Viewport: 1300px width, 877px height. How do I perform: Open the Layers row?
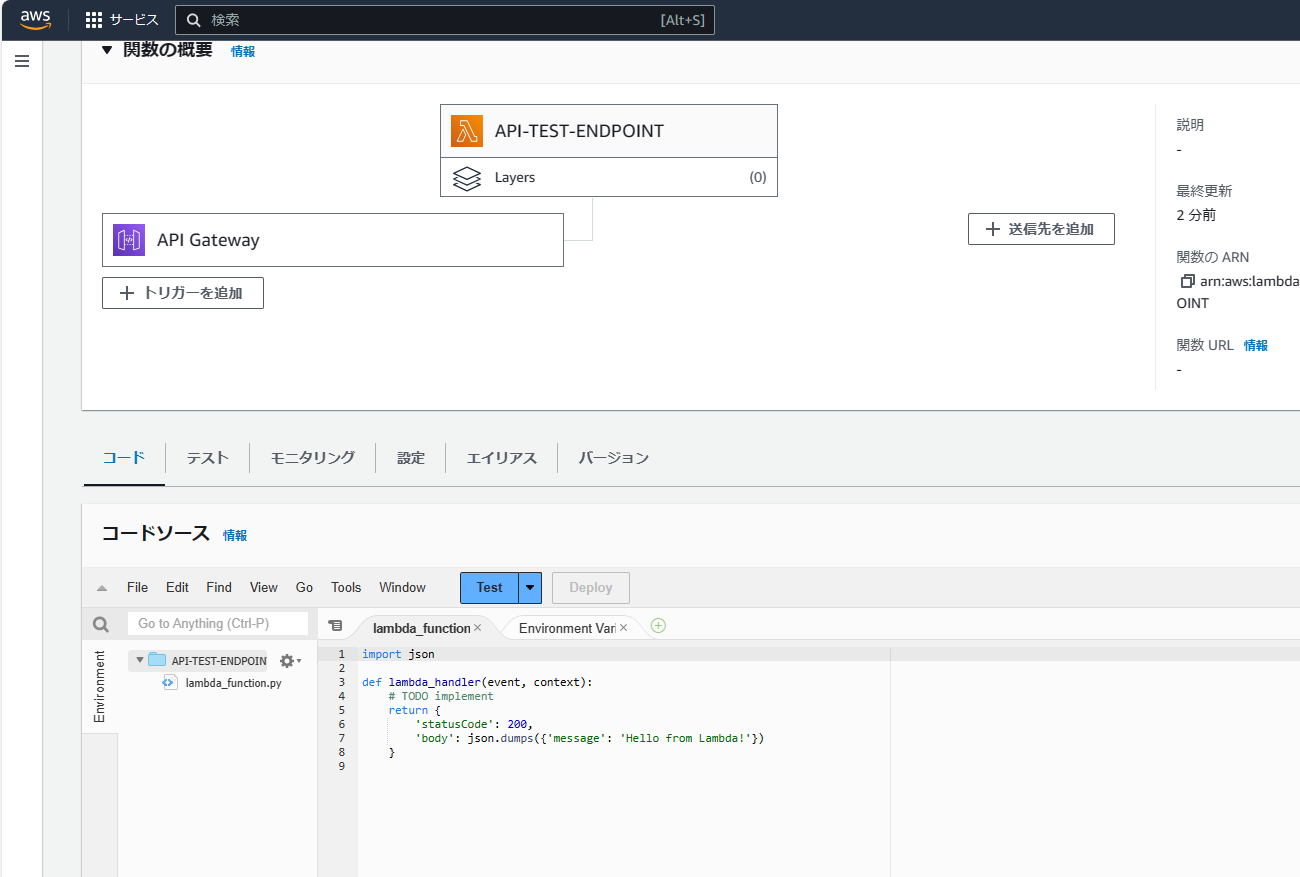tap(609, 177)
